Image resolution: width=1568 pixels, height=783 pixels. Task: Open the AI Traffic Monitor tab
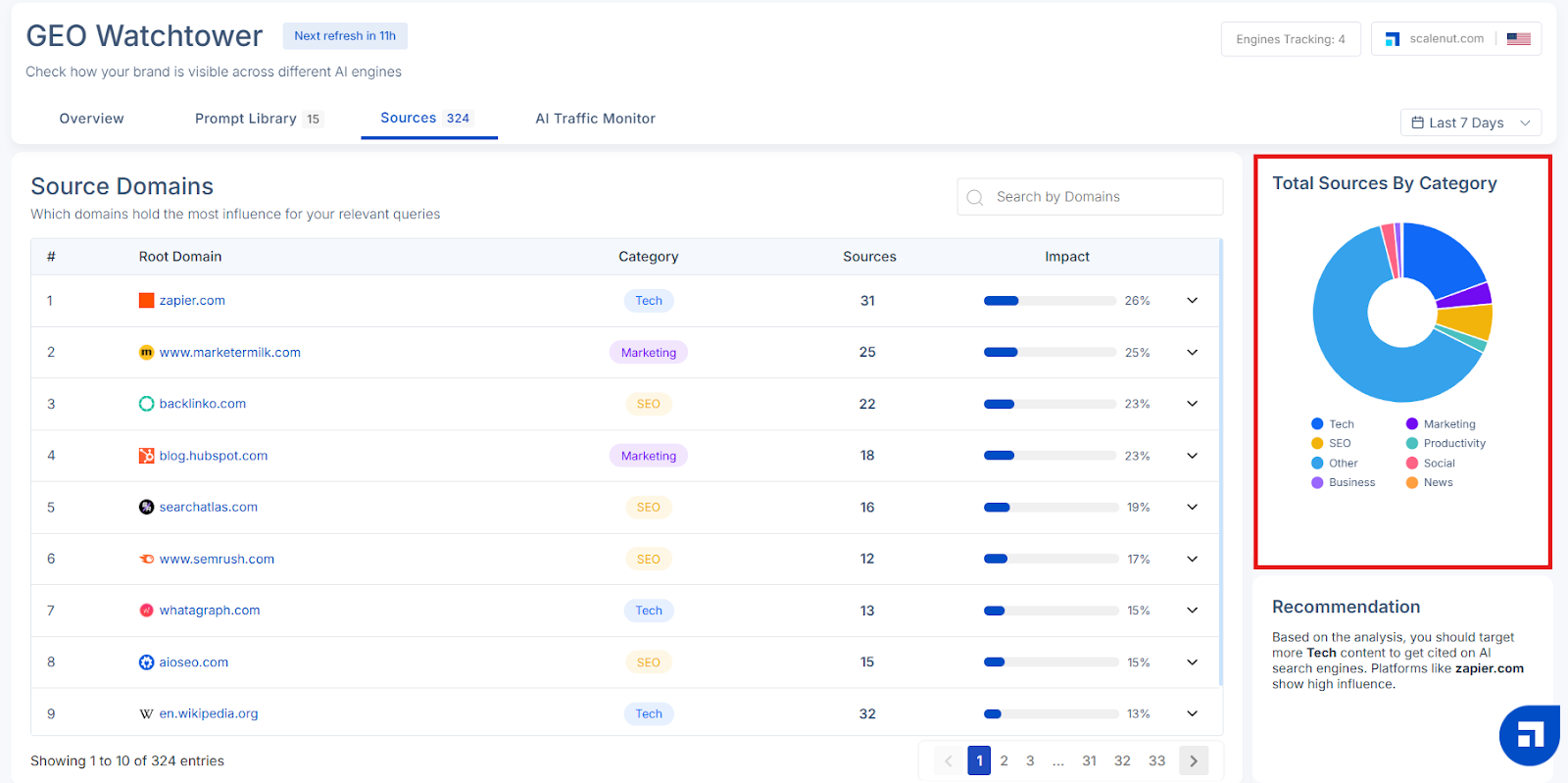(x=595, y=119)
